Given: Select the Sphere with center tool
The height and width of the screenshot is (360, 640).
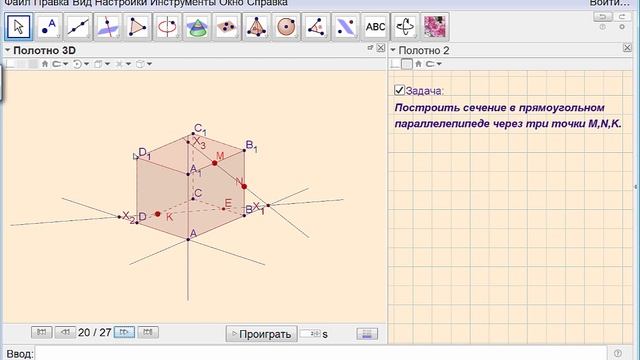Looking at the screenshot, I should point(286,27).
